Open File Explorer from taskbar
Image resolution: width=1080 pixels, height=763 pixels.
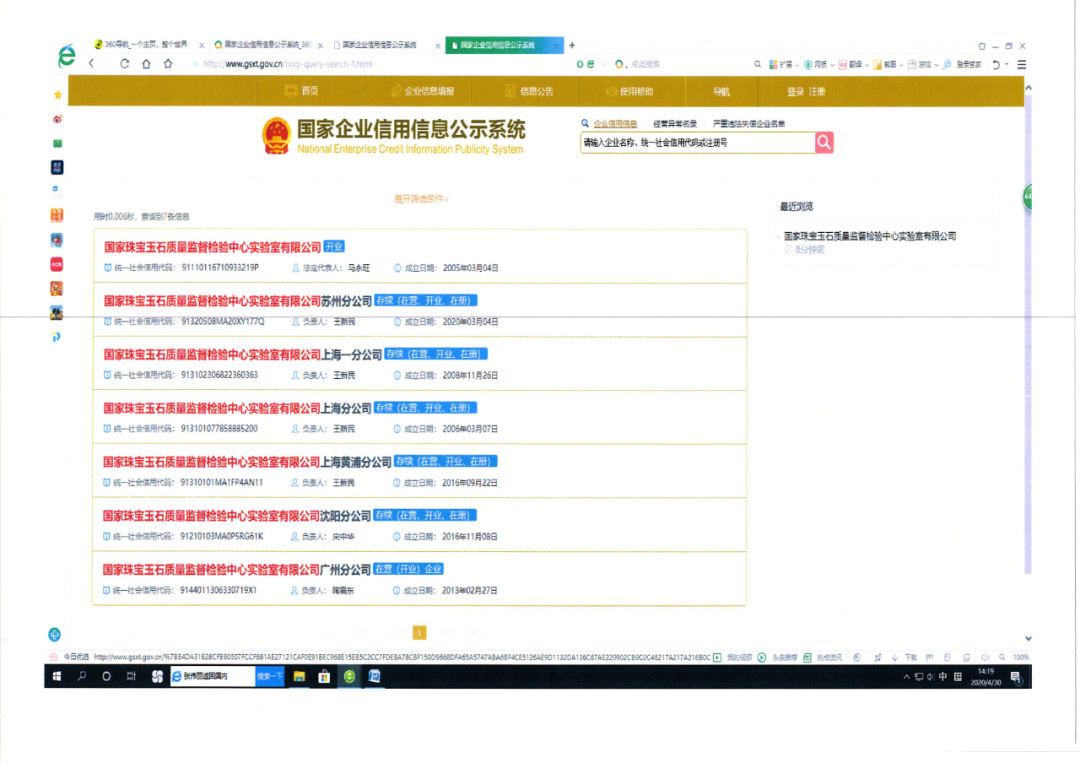299,677
